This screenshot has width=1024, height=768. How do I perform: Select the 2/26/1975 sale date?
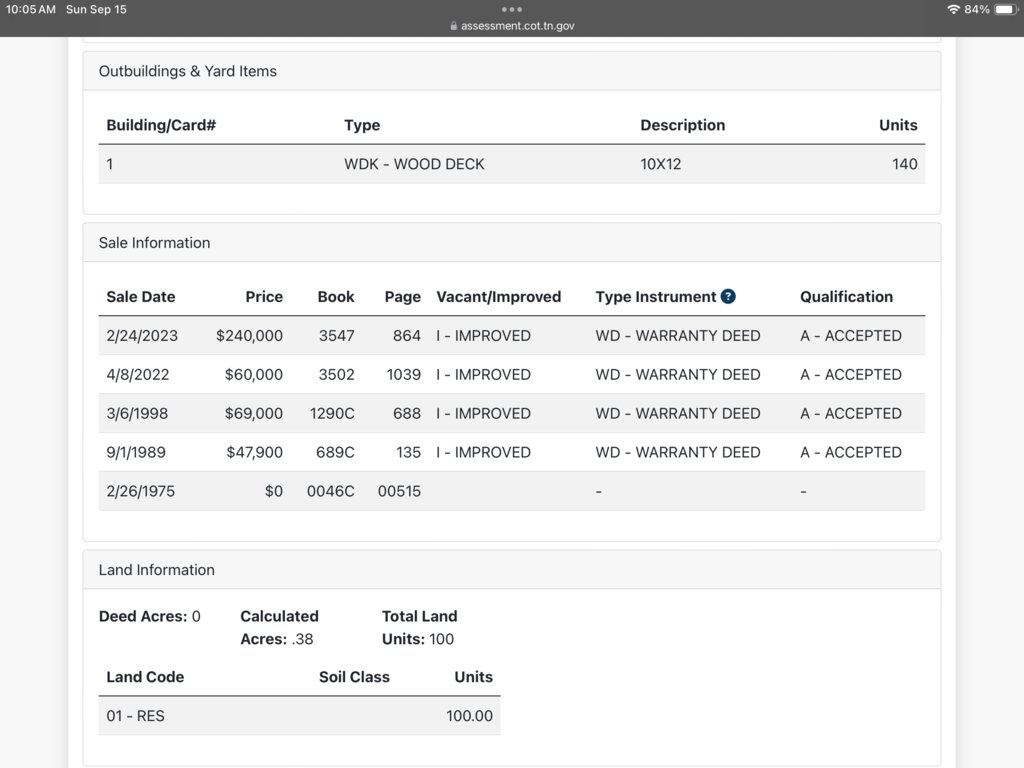point(140,491)
